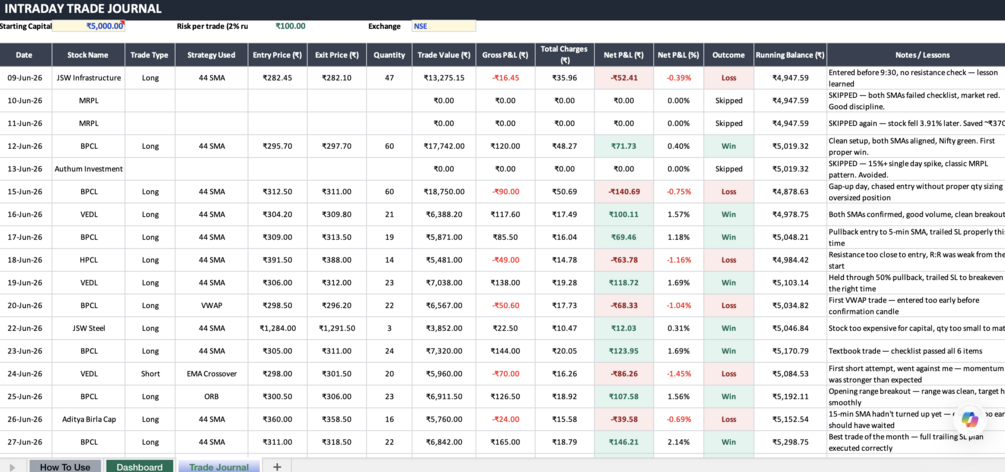Select the Running Balance column header
The width and height of the screenshot is (1005, 472).
click(x=790, y=55)
